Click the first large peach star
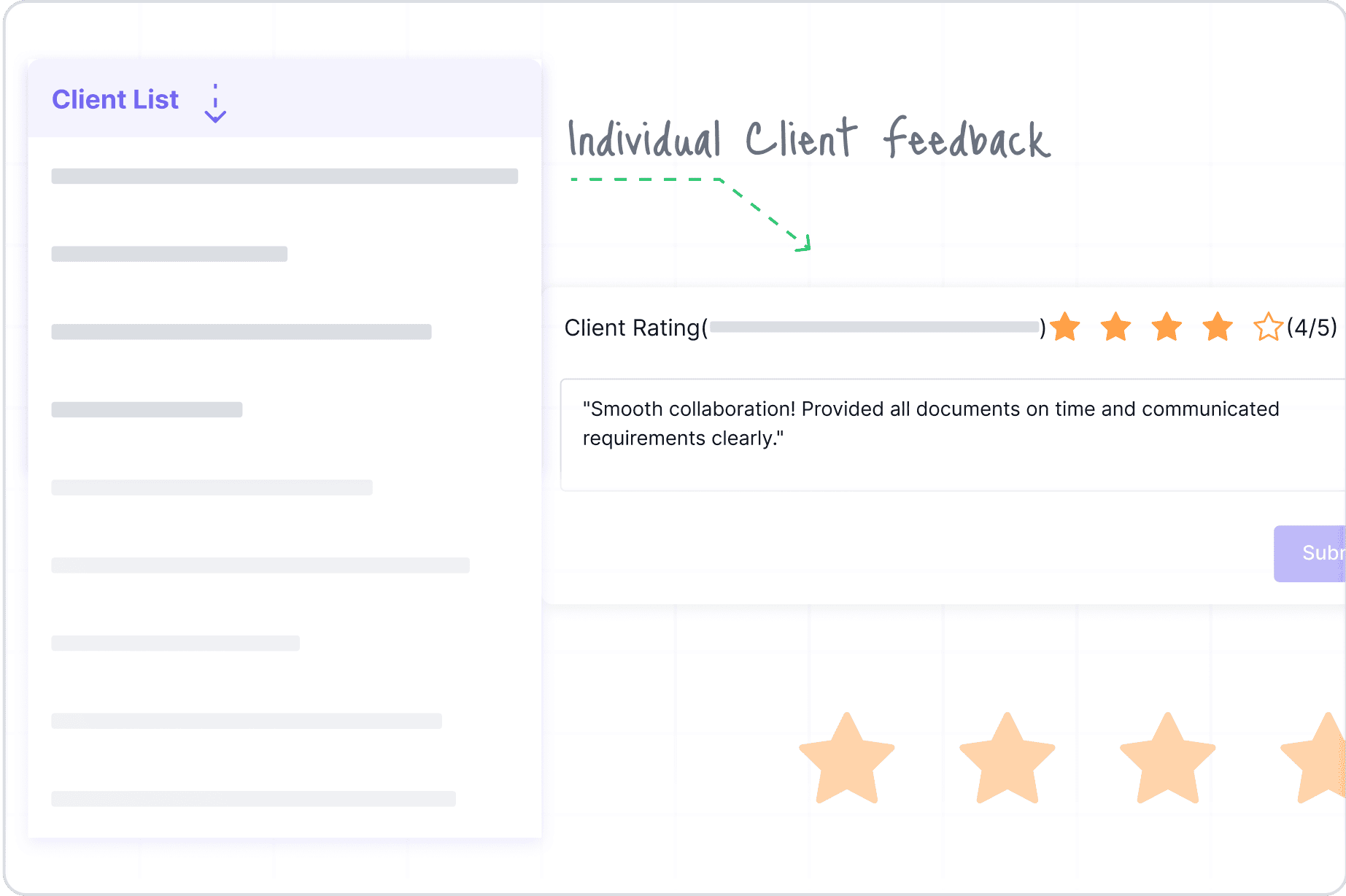Viewport: 1346px width, 896px height. coord(847,759)
